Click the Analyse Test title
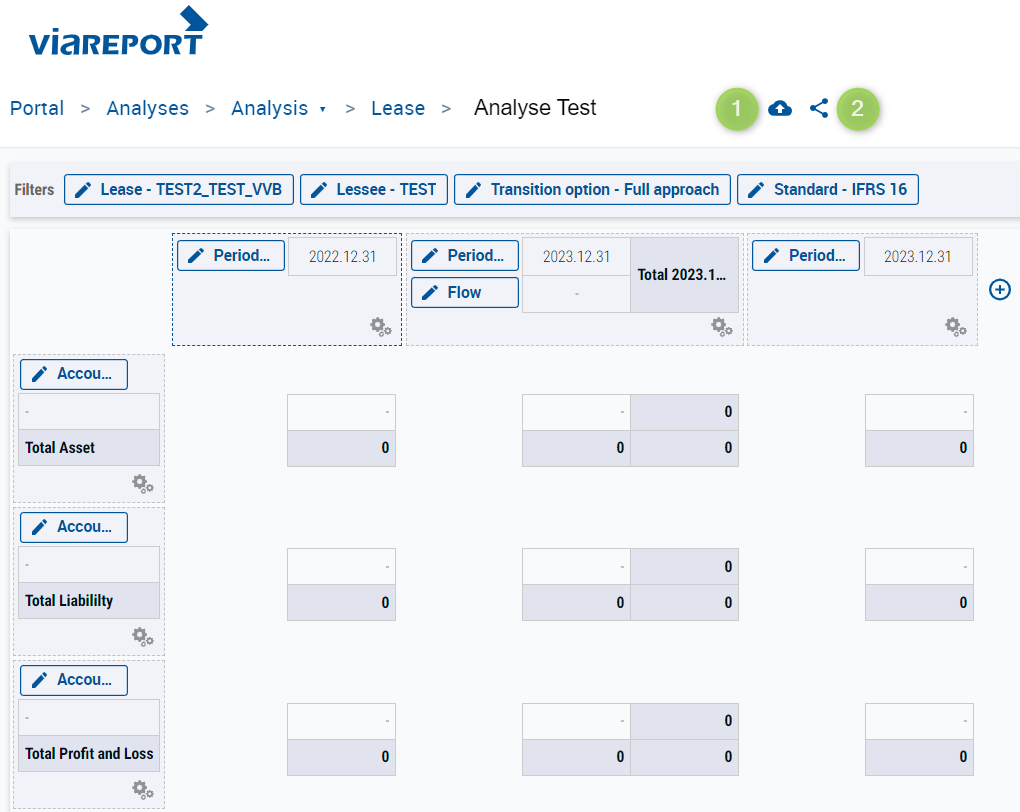Screen dimensions: 1020x812 pyautogui.click(x=535, y=107)
